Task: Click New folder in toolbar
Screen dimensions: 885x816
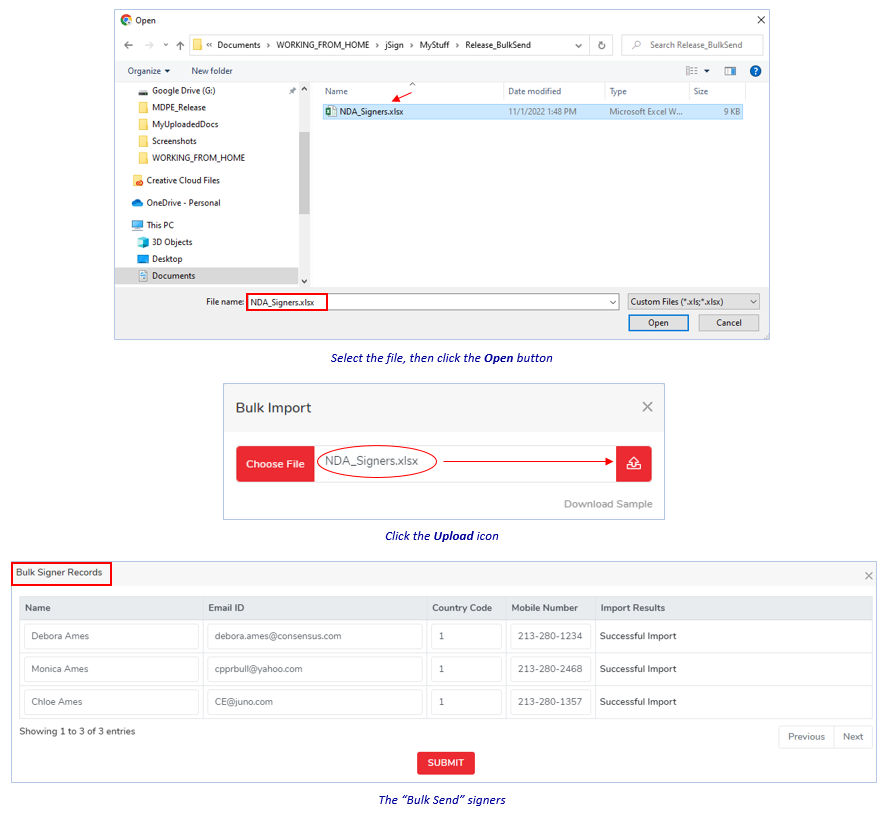Action: pos(212,71)
